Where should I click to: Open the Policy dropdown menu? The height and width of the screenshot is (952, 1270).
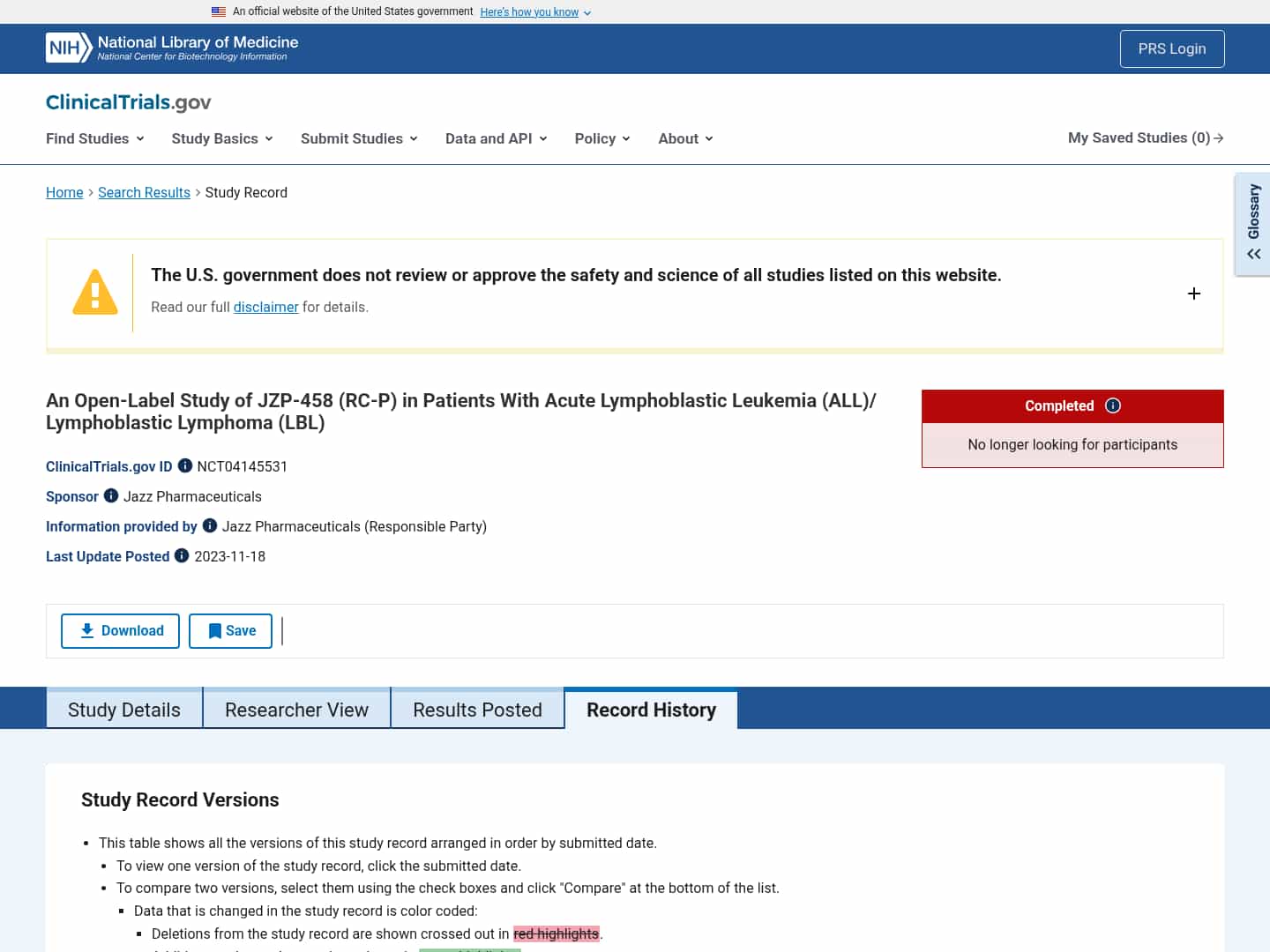[x=602, y=138]
